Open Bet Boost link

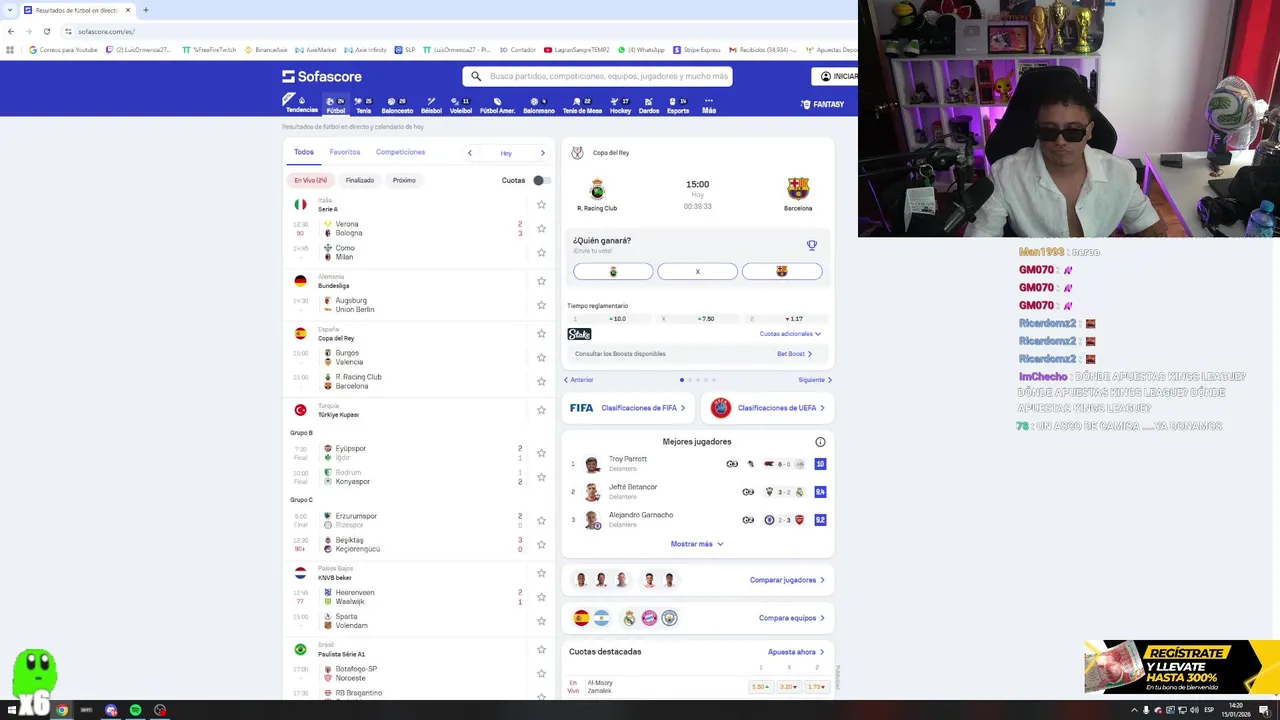coord(794,354)
